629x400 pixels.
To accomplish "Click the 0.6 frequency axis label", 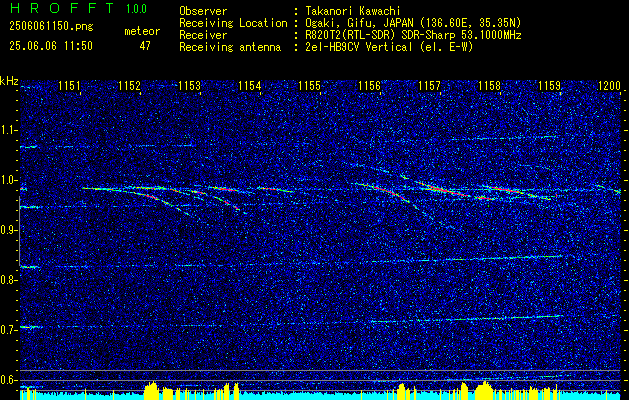I will (x=9, y=380).
